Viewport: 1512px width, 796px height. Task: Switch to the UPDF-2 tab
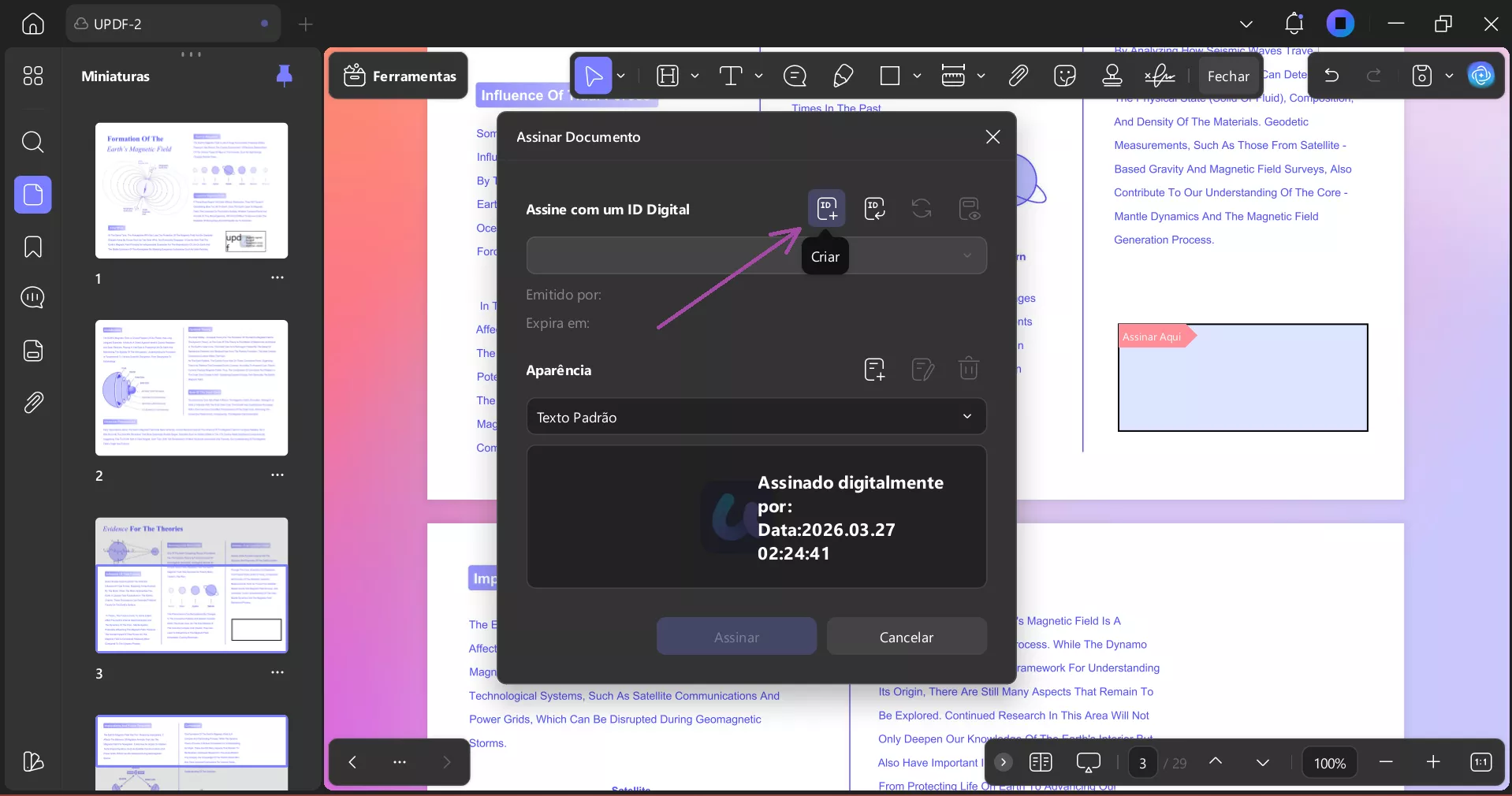tap(173, 24)
